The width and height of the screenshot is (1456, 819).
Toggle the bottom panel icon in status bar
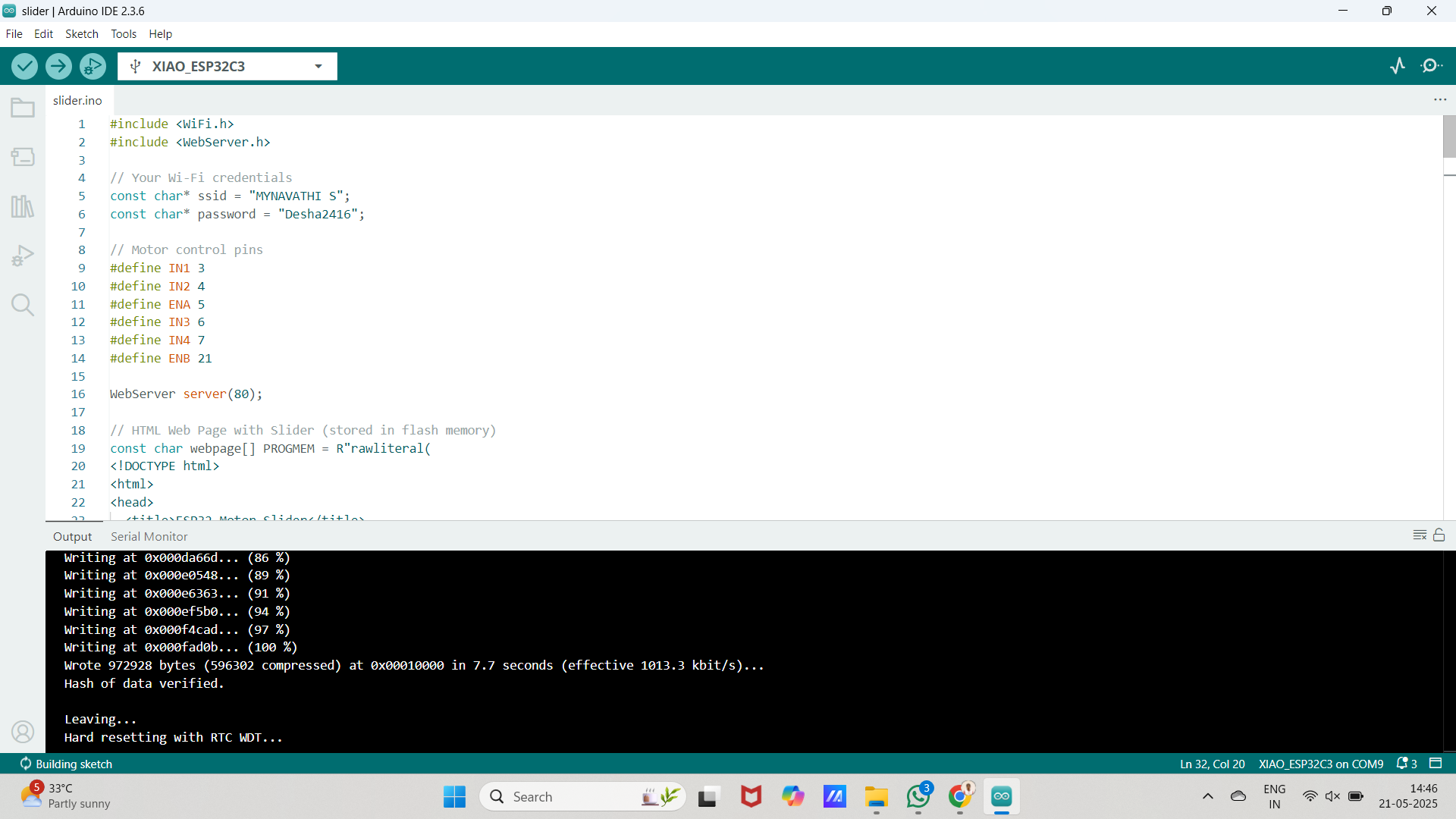(1436, 764)
